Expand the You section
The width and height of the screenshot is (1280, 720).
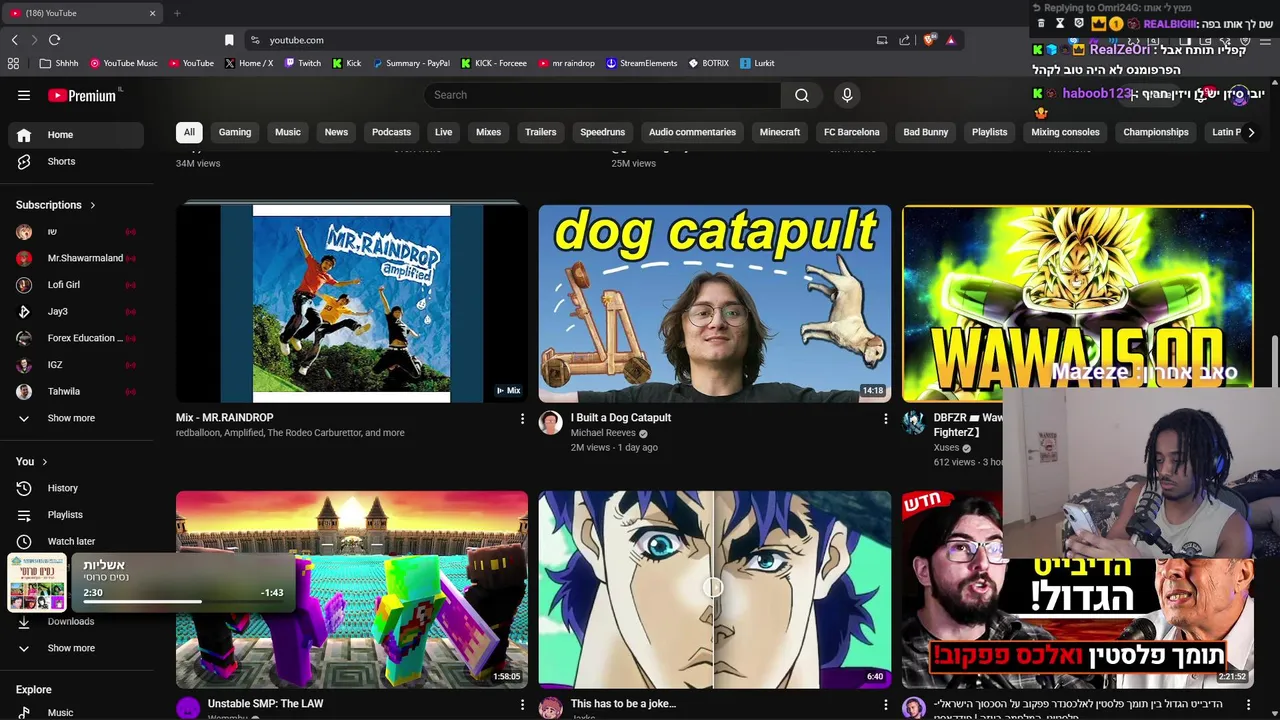pos(33,461)
